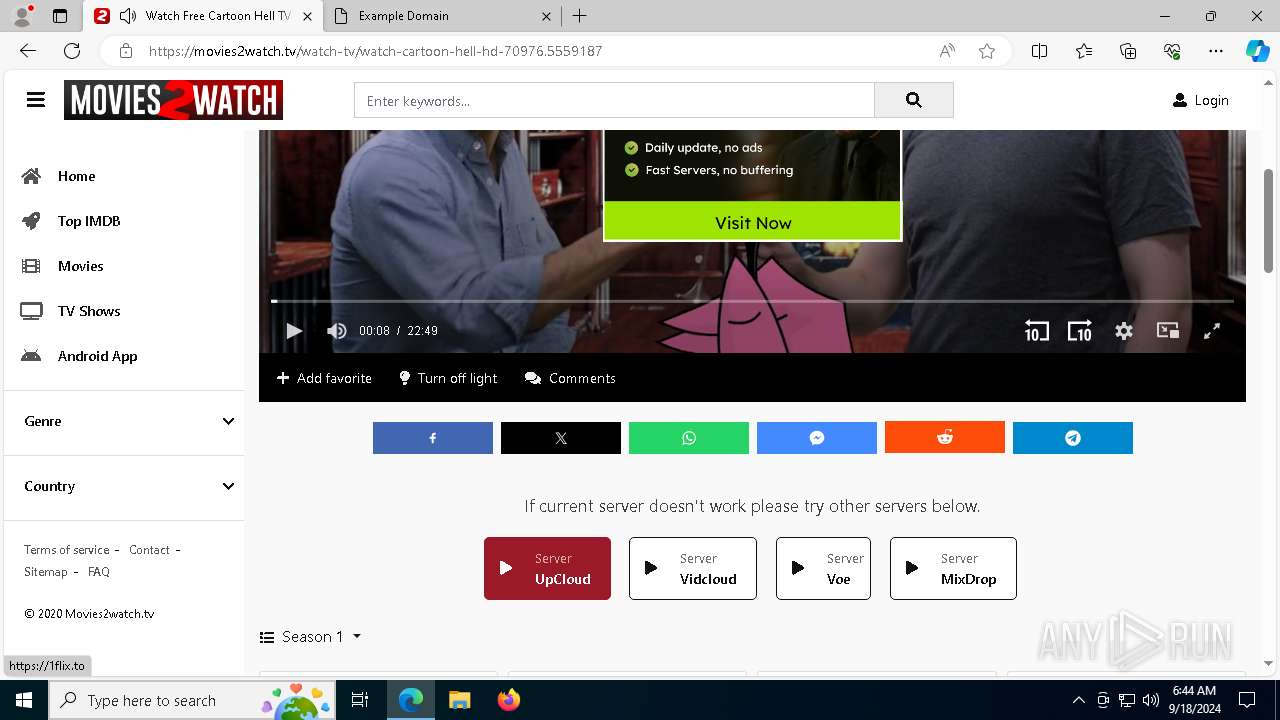Image resolution: width=1280 pixels, height=720 pixels.
Task: Launch Firefox from taskbar
Action: (509, 700)
